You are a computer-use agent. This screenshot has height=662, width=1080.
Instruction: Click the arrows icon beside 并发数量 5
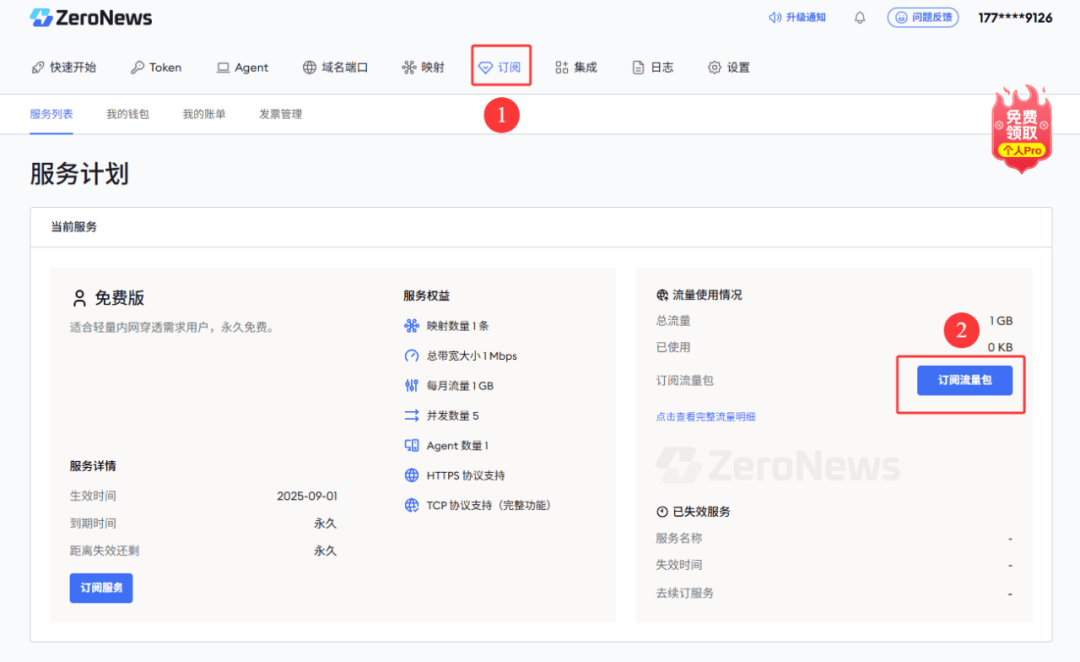[x=411, y=415]
